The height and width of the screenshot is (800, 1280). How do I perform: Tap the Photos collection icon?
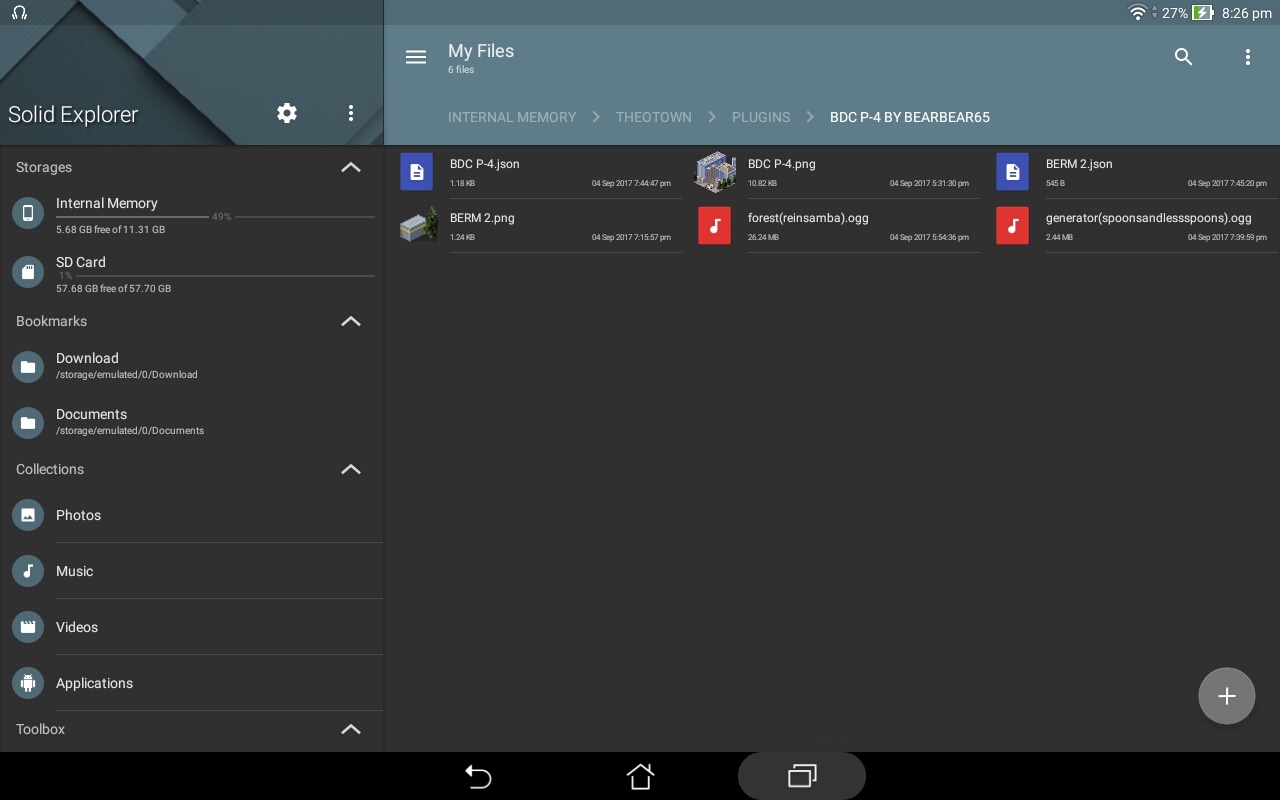click(28, 515)
